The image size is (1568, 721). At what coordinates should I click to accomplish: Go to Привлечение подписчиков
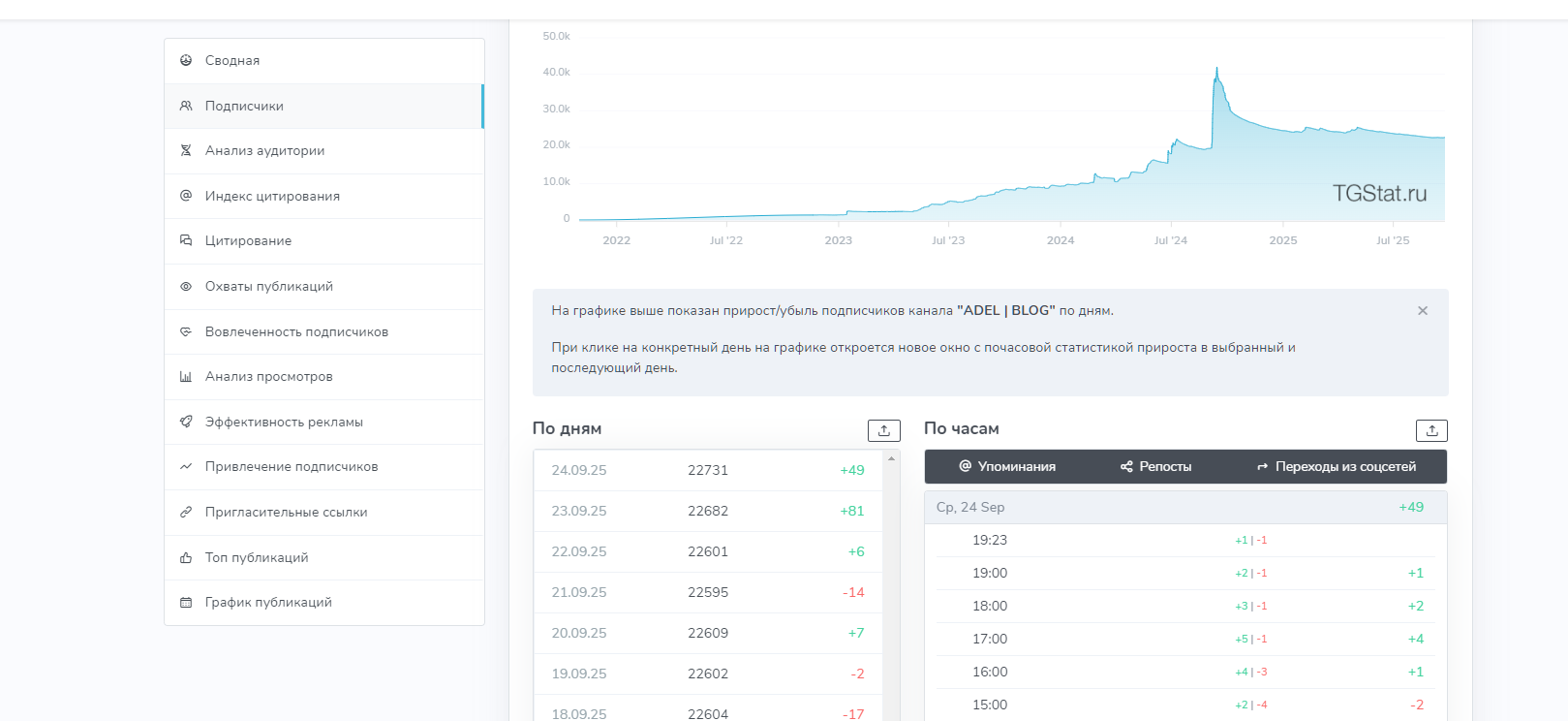(x=292, y=466)
